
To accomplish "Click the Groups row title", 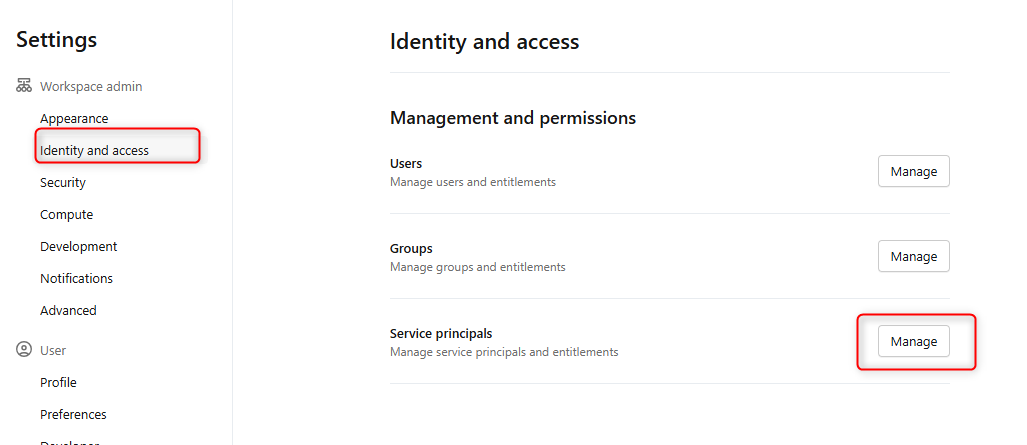I will 411,249.
